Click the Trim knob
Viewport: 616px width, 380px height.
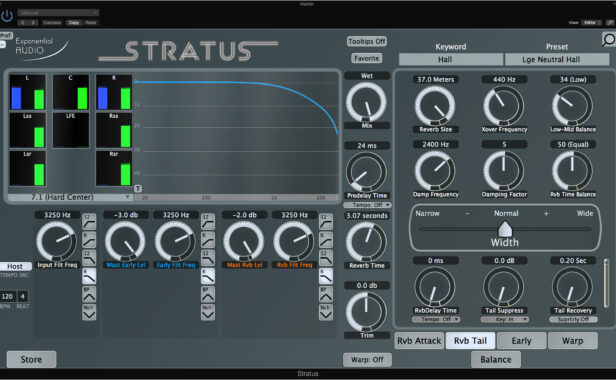[x=367, y=311]
